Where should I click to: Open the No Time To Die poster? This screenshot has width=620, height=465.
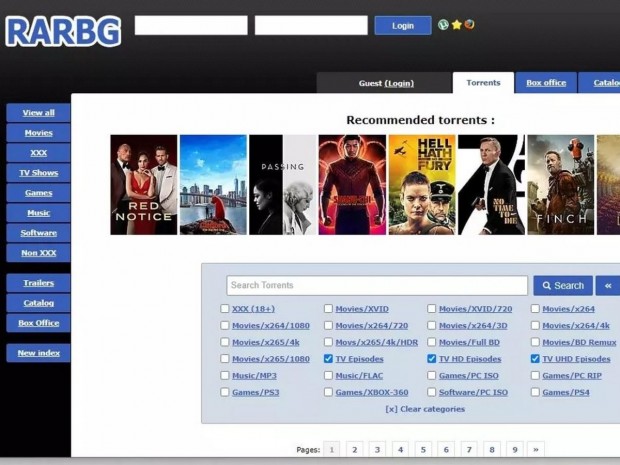coord(491,185)
